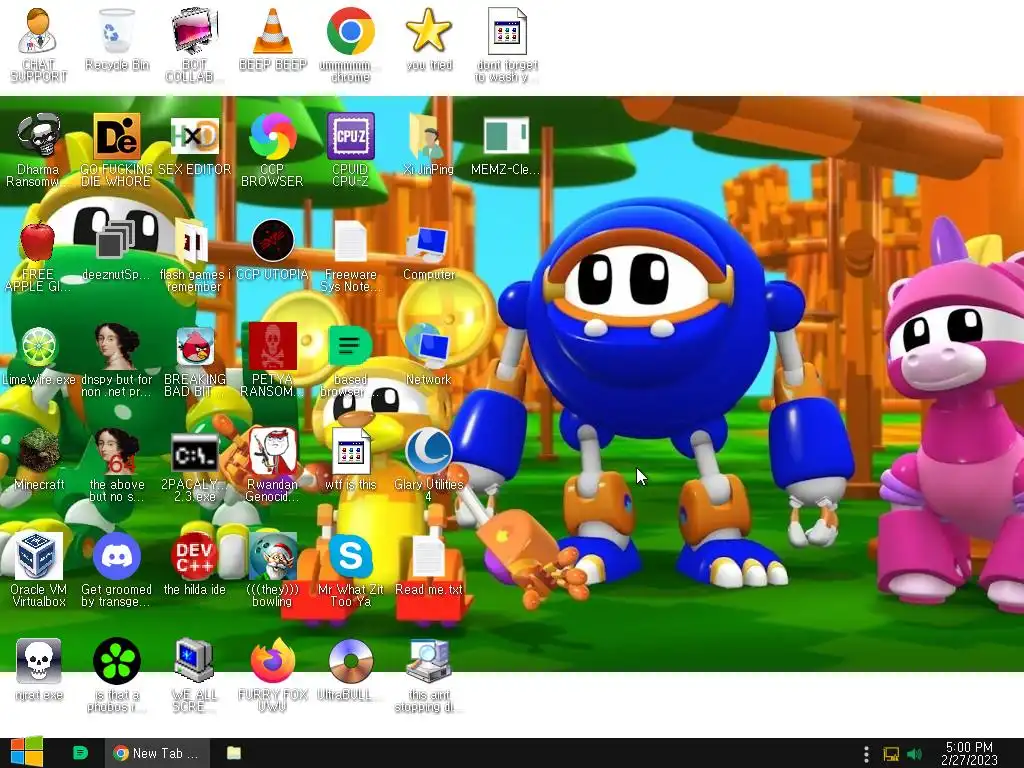Click the volume speaker tray icon
Viewport: 1024px width, 768px height.
pyautogui.click(x=914, y=754)
